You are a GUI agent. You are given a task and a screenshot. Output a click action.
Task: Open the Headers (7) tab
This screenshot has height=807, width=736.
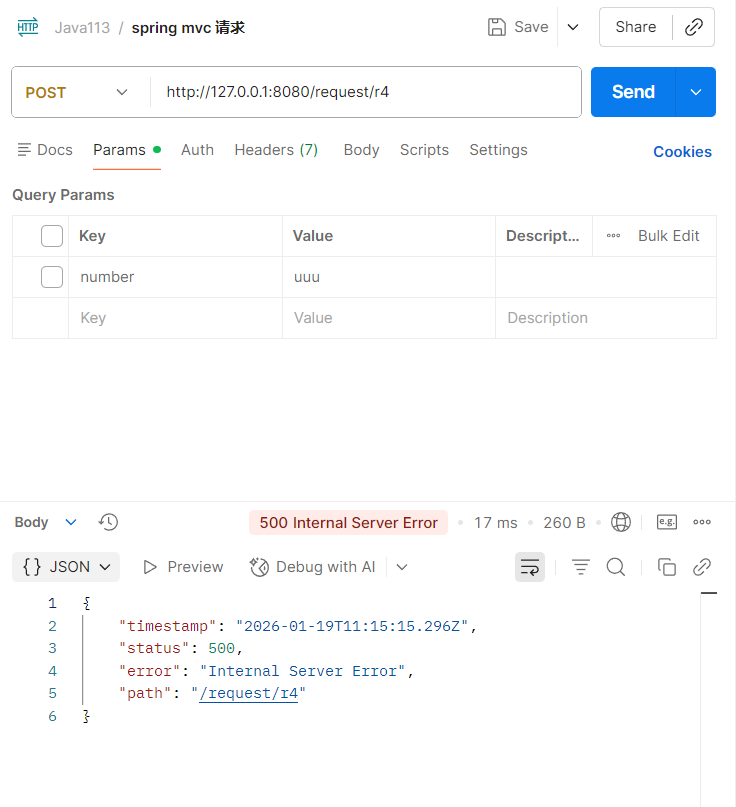(x=276, y=150)
